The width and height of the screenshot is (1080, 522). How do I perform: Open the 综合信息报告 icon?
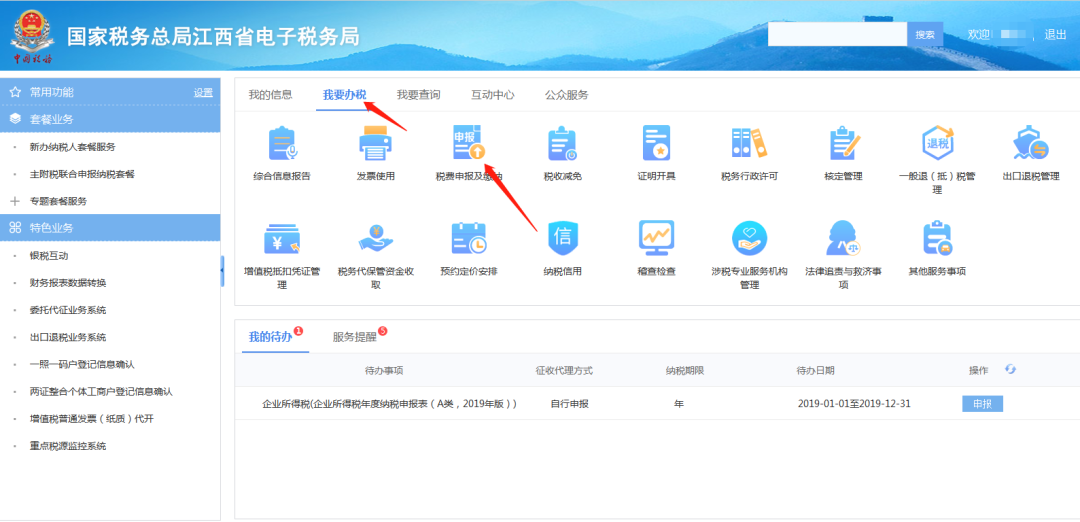pyautogui.click(x=282, y=145)
